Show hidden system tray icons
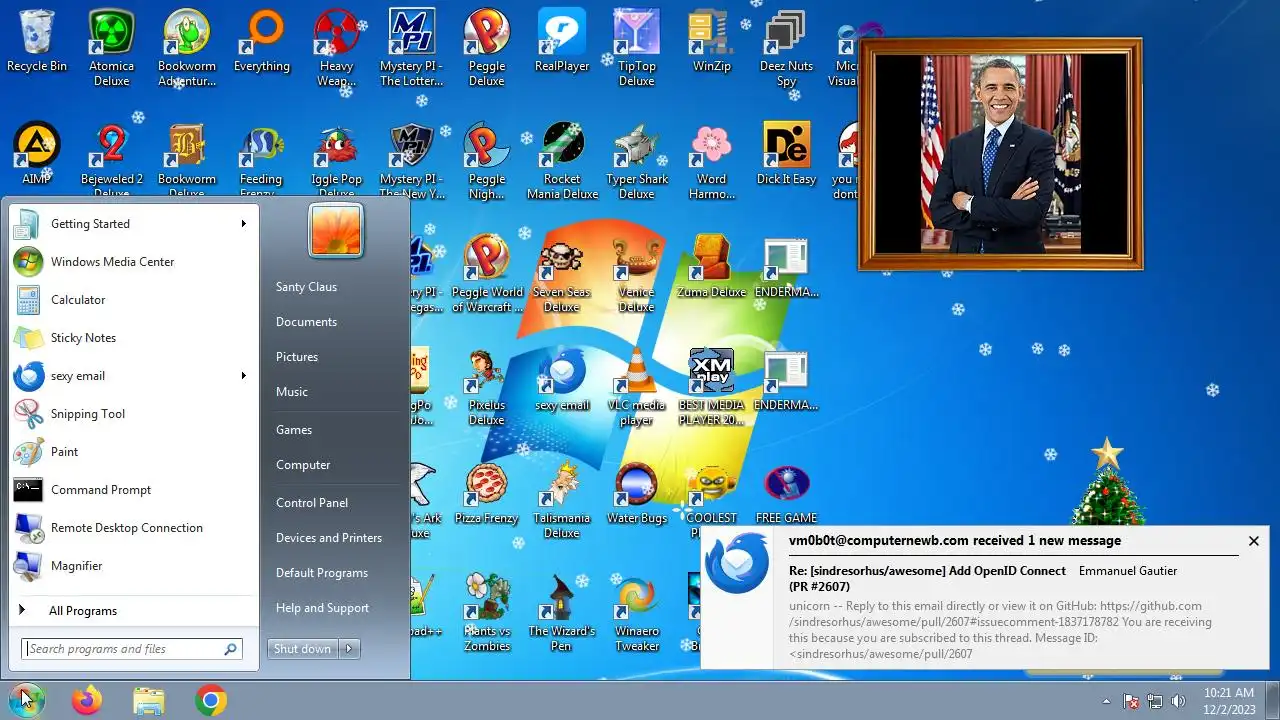This screenshot has height=720, width=1280. (x=1106, y=701)
